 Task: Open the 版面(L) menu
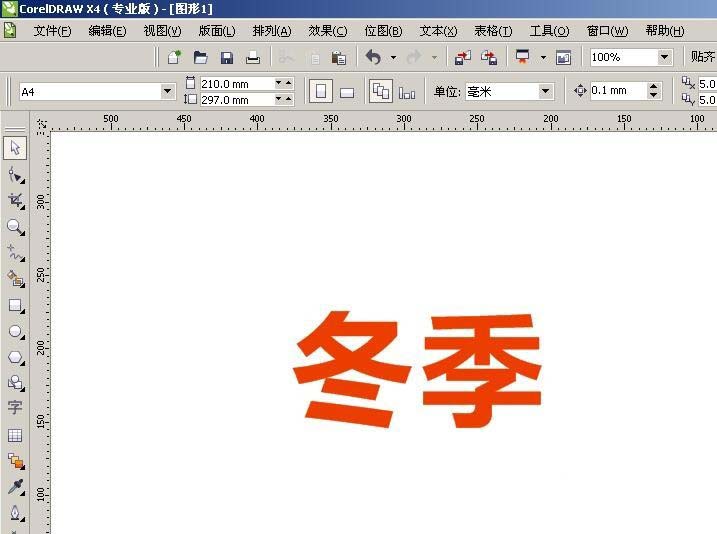[x=217, y=31]
